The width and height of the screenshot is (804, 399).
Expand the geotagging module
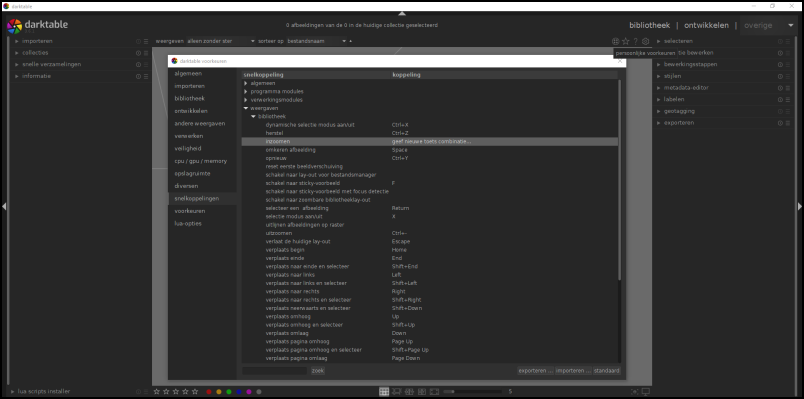659,111
